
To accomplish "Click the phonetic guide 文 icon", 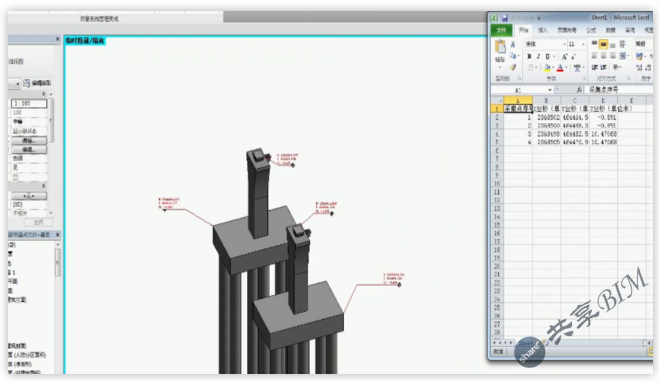I will 577,68.
